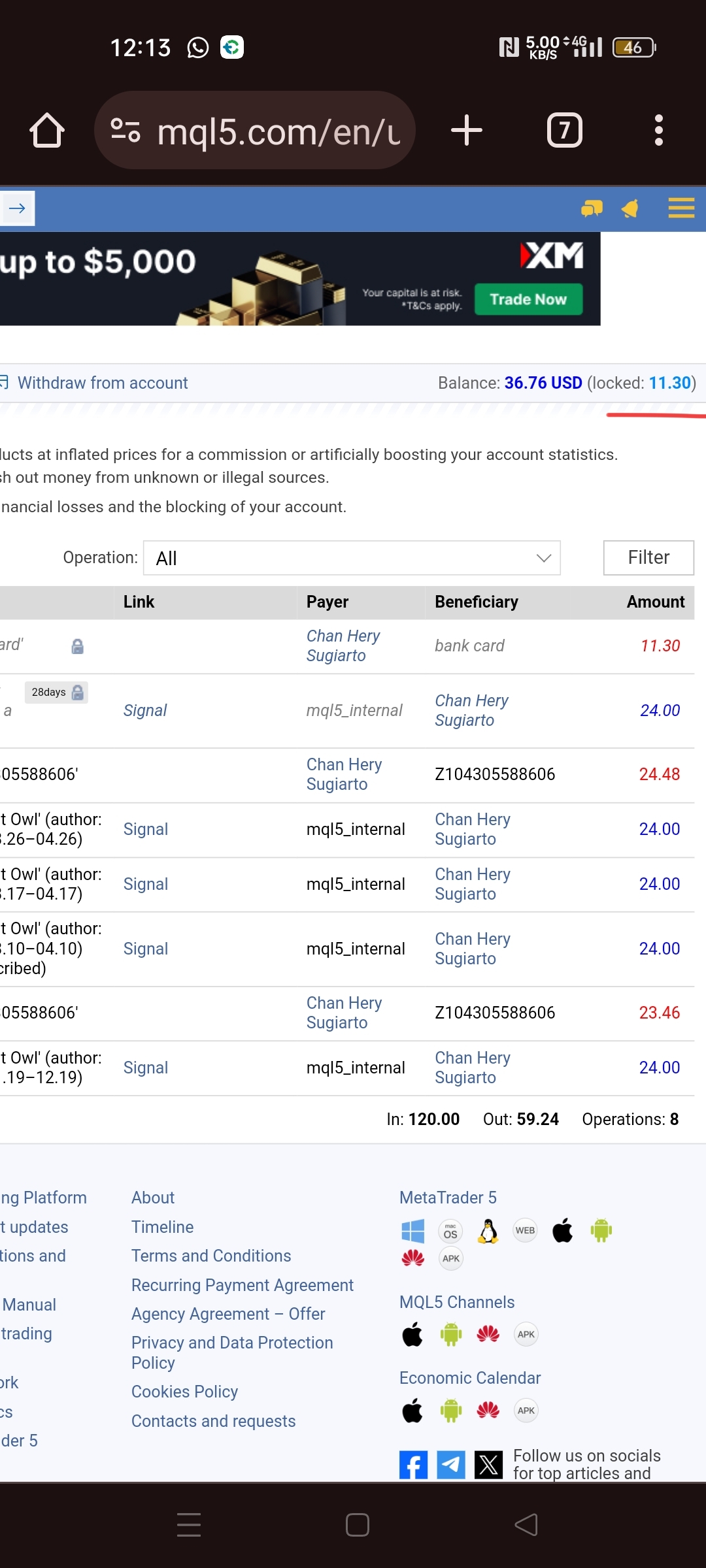Viewport: 706px width, 1568px height.
Task: Open a new tab with plus icon
Action: (x=467, y=130)
